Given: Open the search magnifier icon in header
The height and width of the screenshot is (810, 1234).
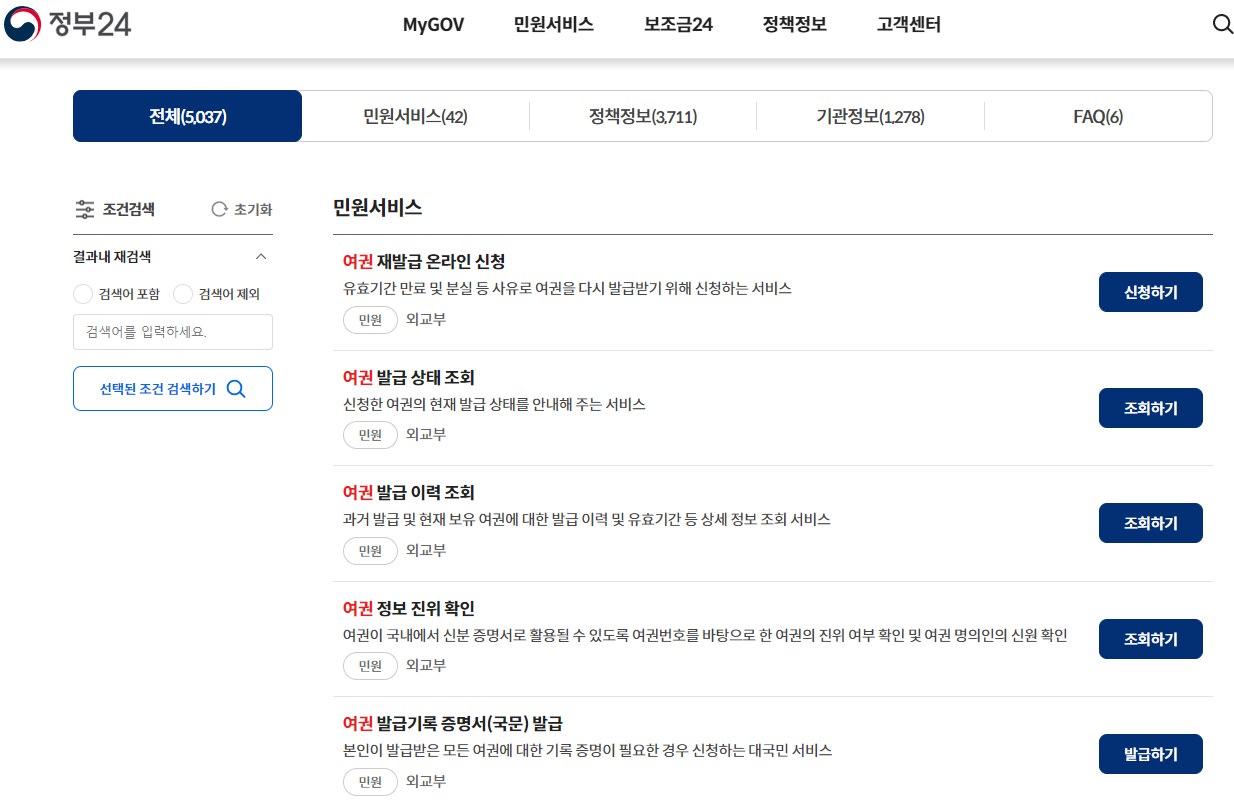Looking at the screenshot, I should 1222,24.
